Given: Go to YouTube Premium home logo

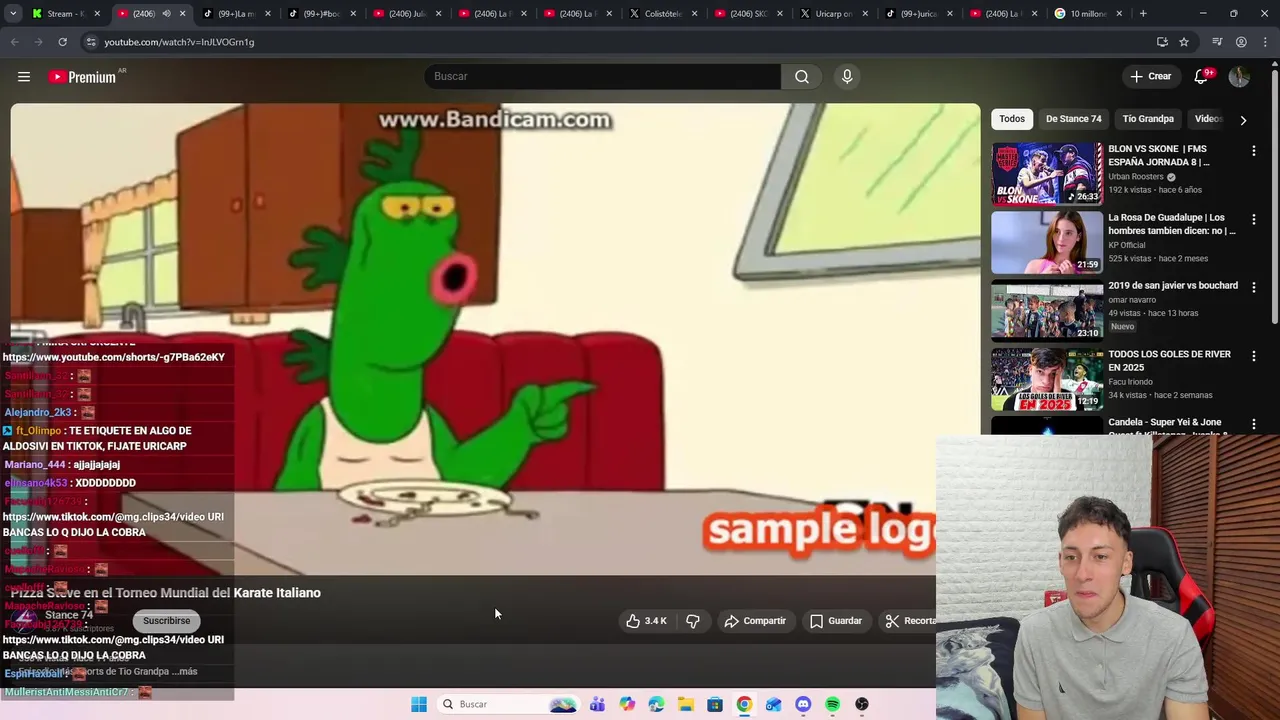Looking at the screenshot, I should 82,77.
